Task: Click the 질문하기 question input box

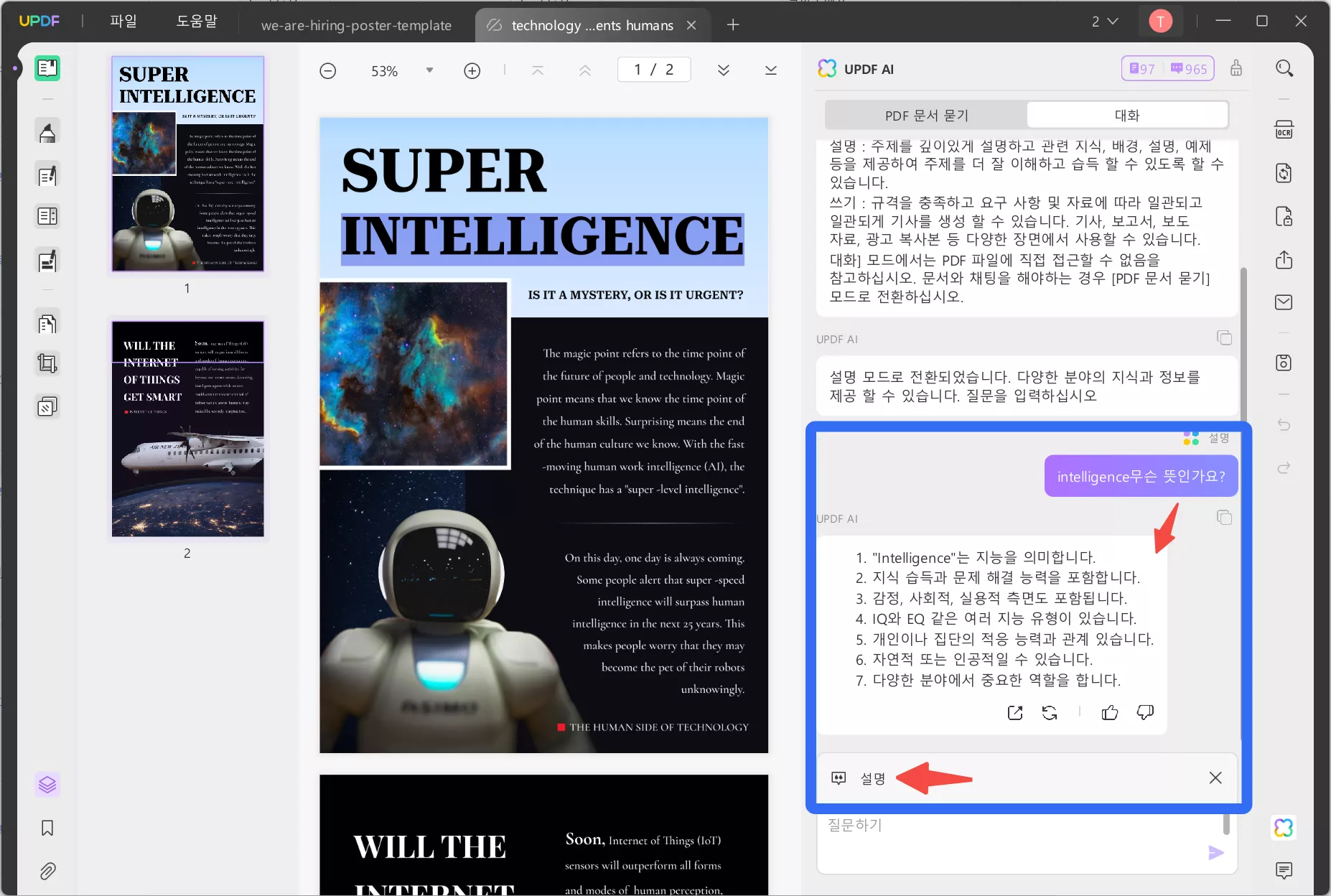Action: coord(1027,844)
